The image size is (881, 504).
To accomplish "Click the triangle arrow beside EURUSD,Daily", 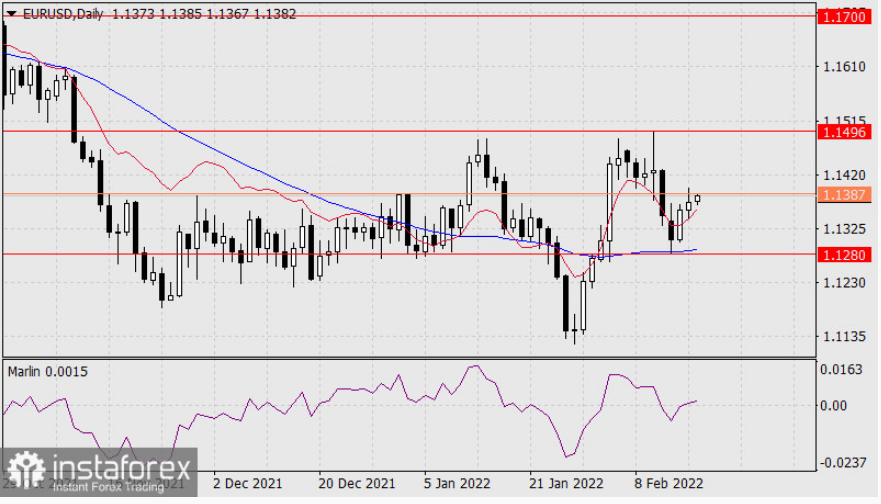I will [x=11, y=14].
